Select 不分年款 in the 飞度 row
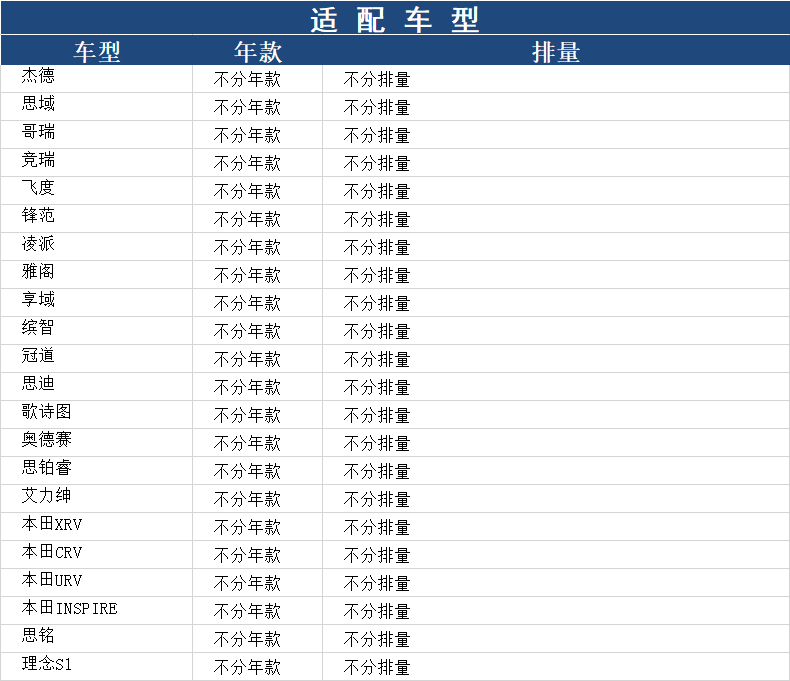Viewport: 790px width, 681px height. click(x=247, y=191)
